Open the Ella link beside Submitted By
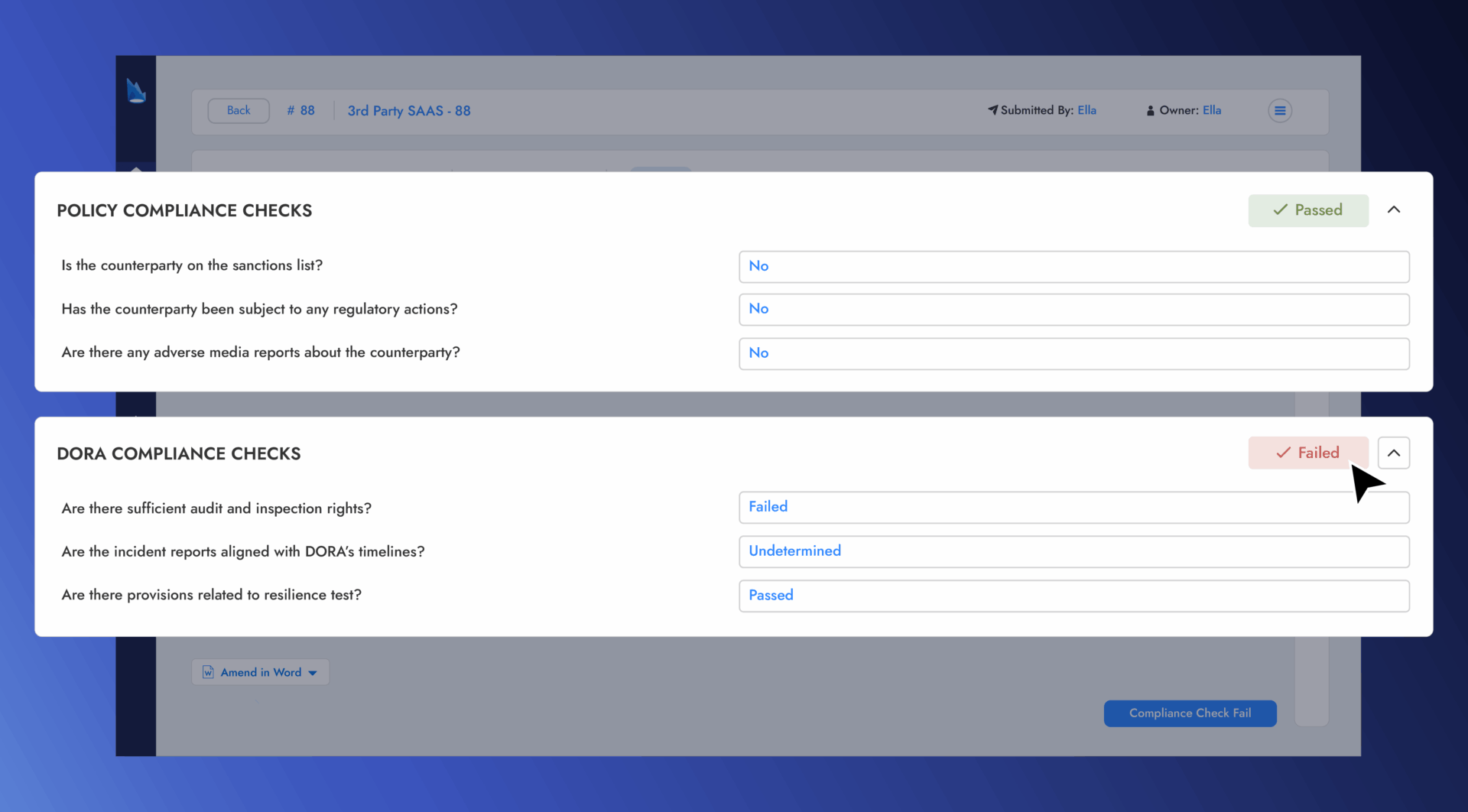Screen dimensions: 1468x812 tap(1086, 110)
